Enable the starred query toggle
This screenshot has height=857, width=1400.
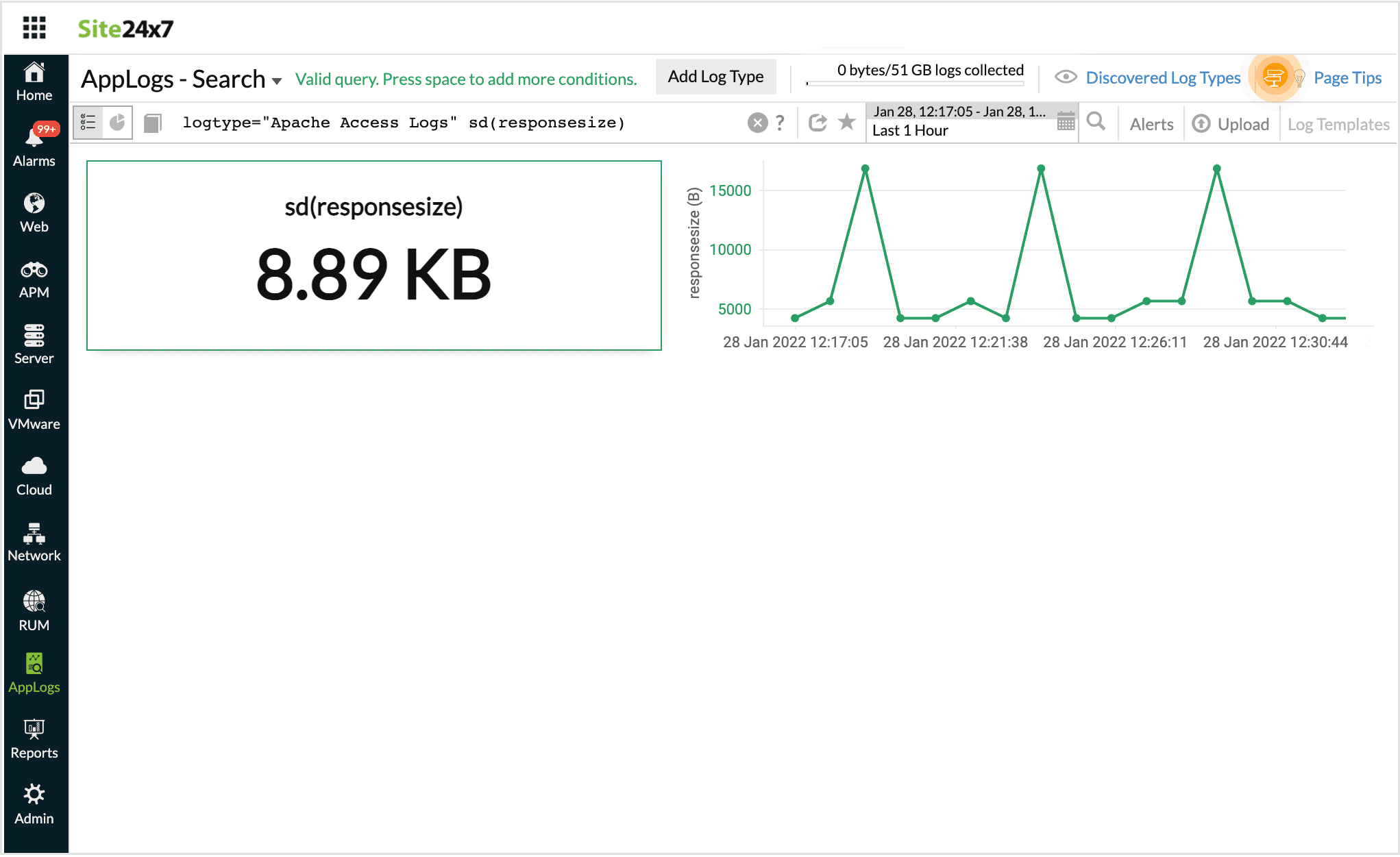coord(848,122)
